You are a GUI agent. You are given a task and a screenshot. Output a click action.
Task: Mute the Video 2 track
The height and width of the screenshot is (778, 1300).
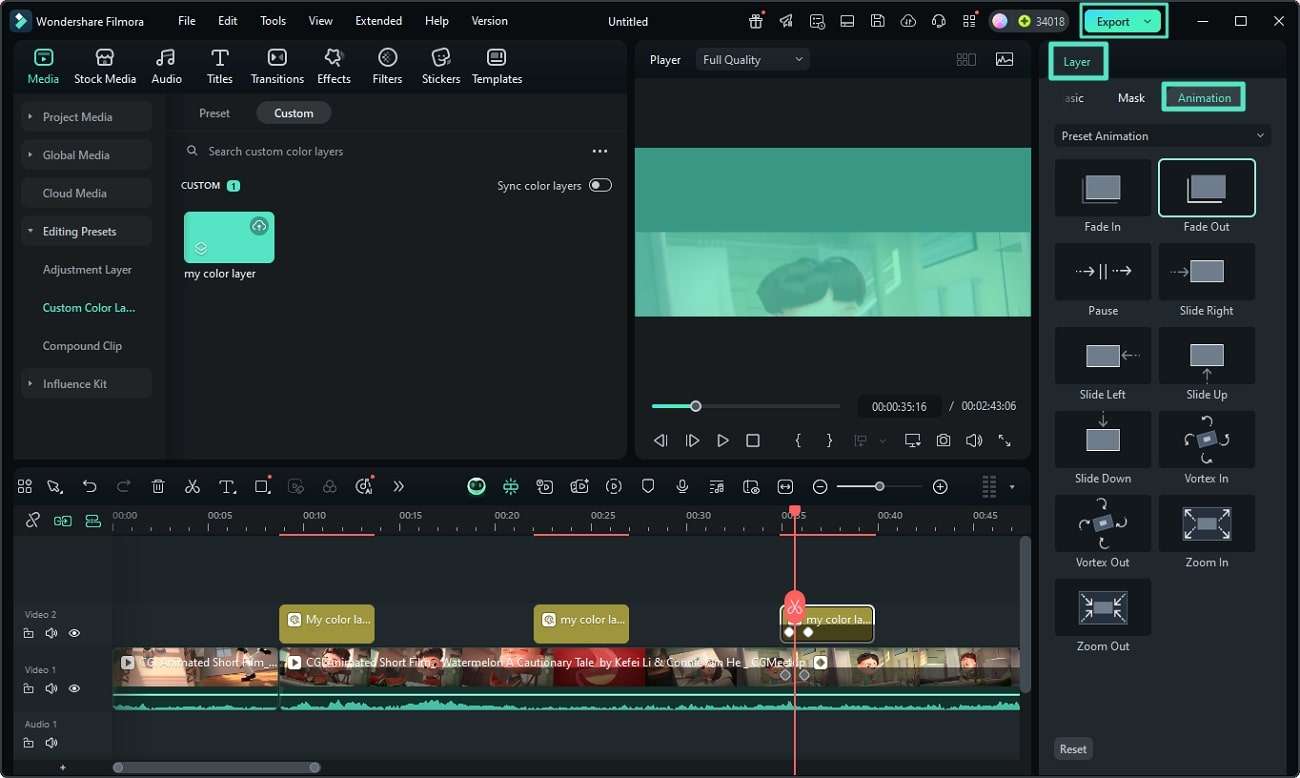point(51,633)
